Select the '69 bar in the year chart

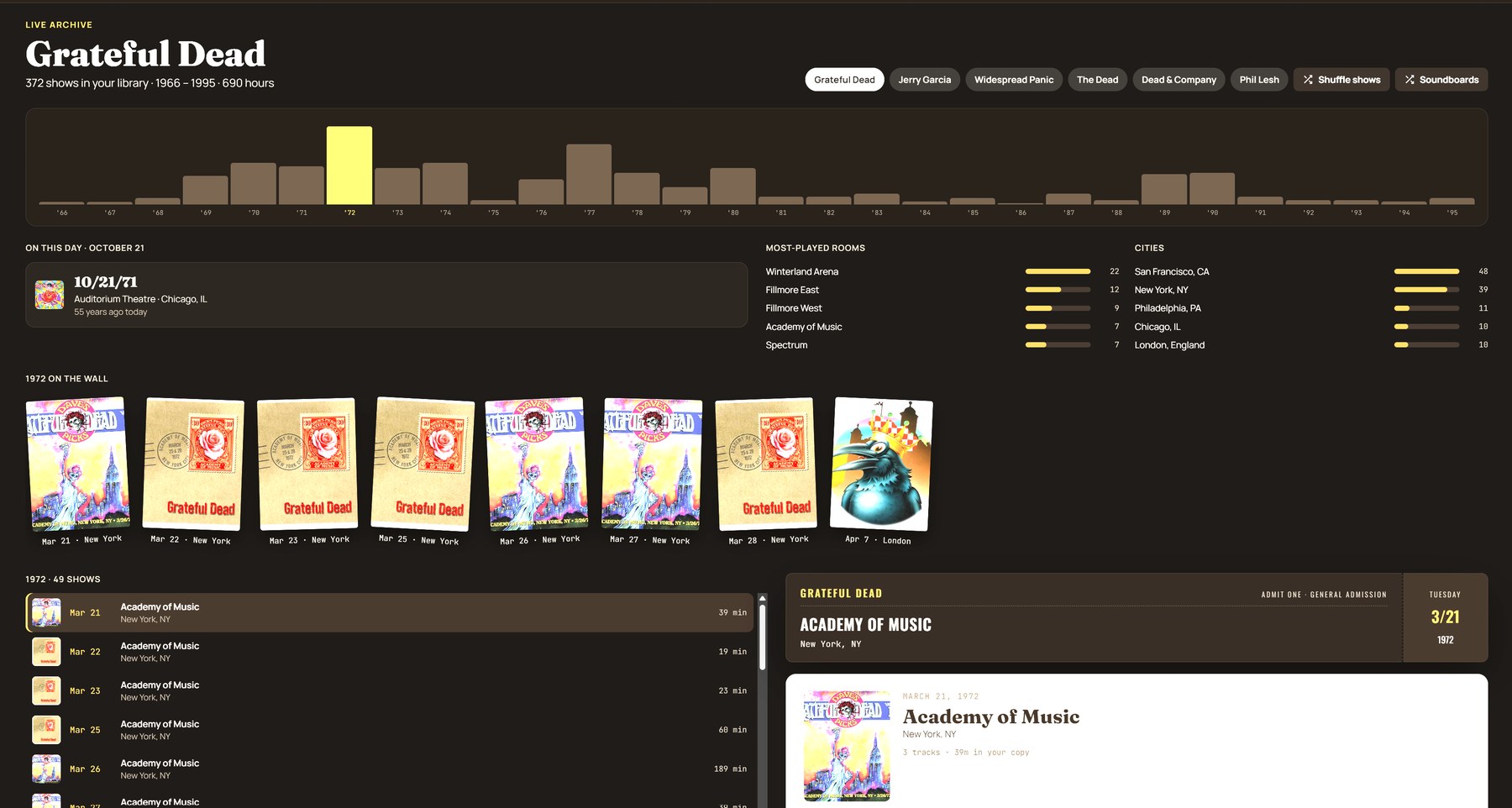pyautogui.click(x=206, y=190)
